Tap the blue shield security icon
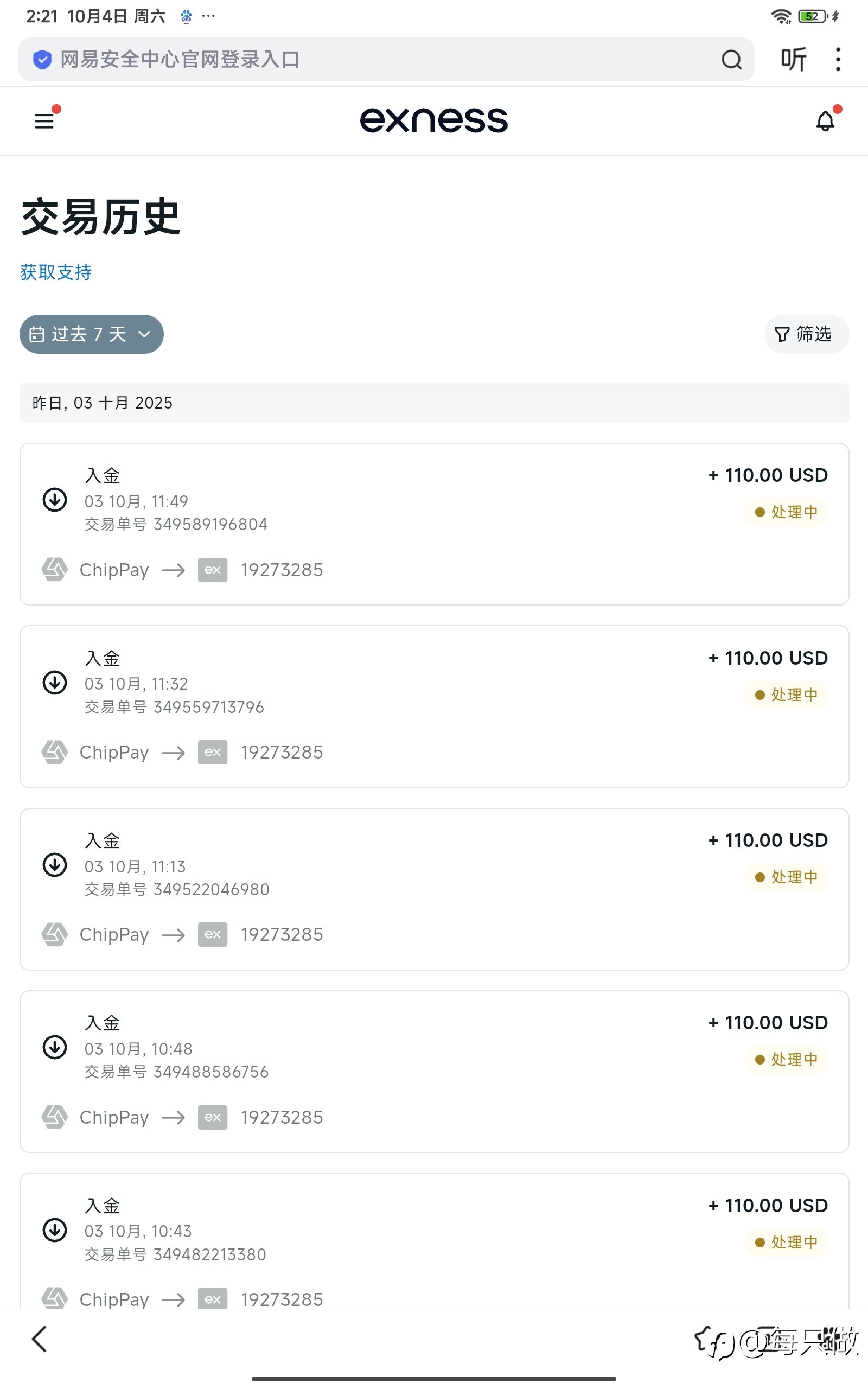Image resolution: width=868 pixels, height=1389 pixels. tap(42, 60)
